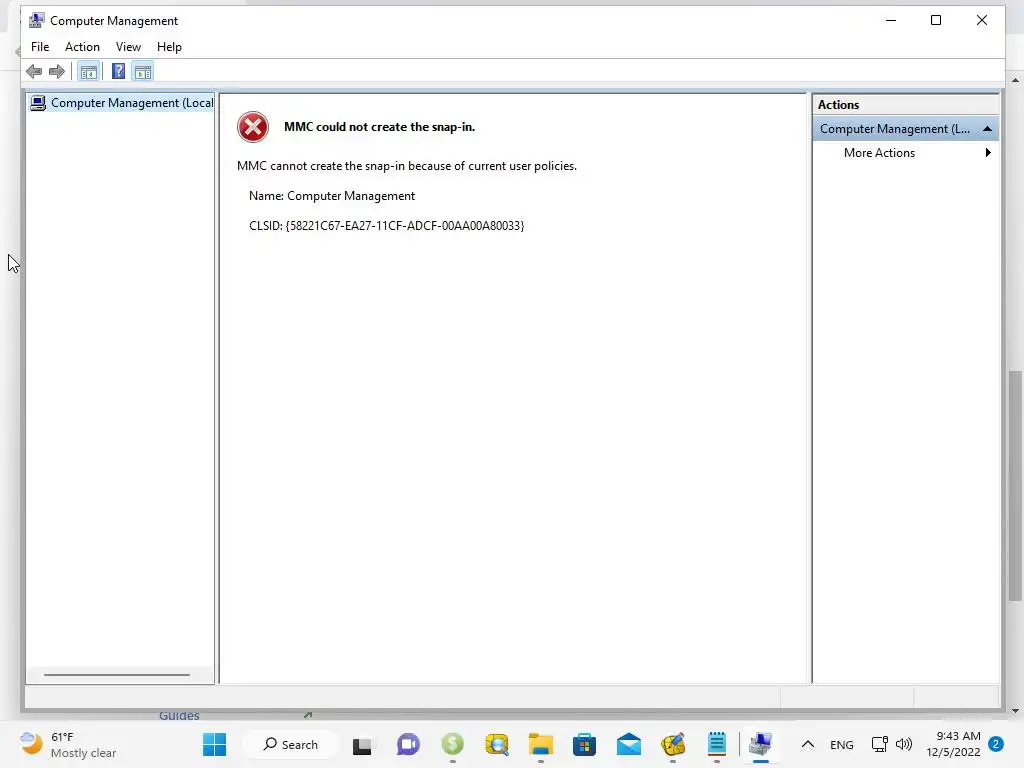
Task: Open the Notepad taskbar icon
Action: [717, 744]
